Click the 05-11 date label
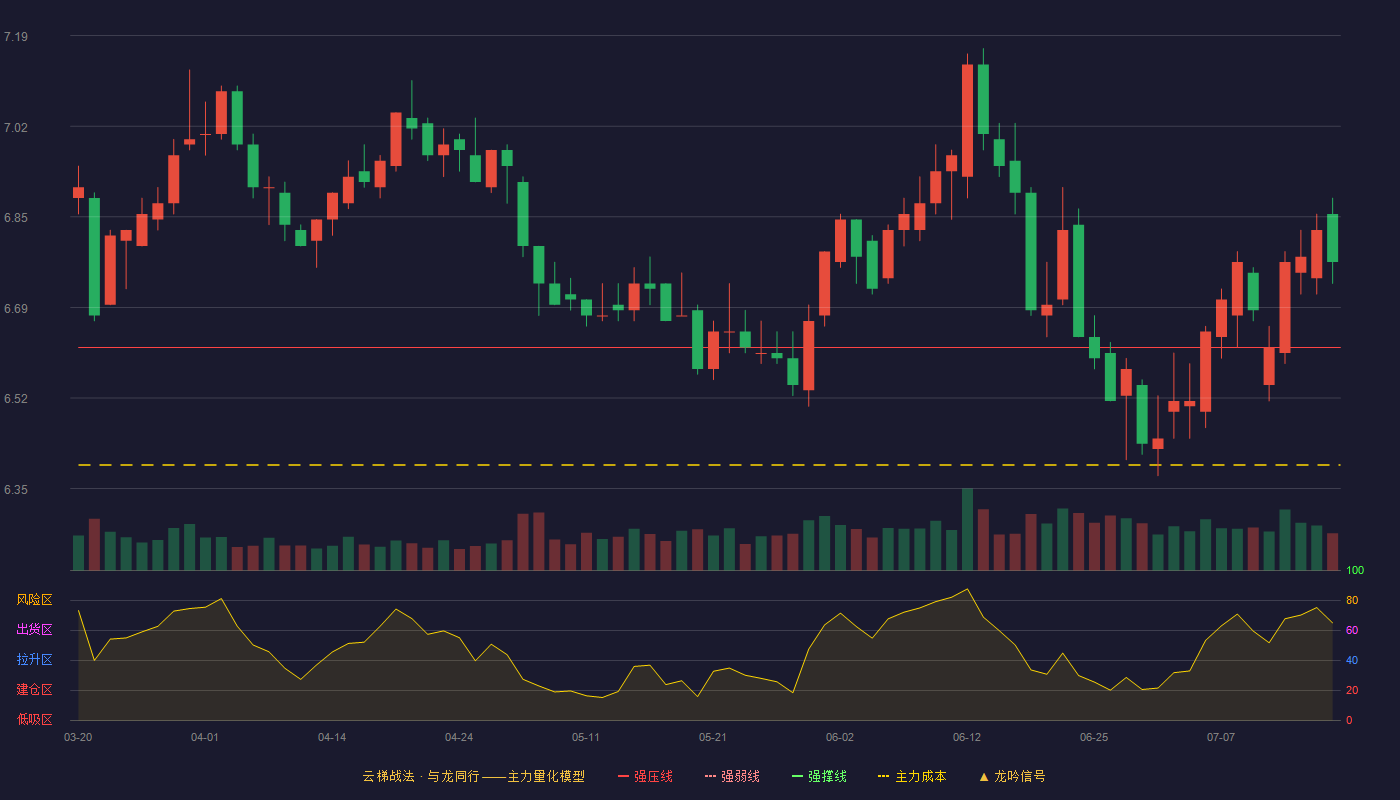The width and height of the screenshot is (1400, 800). (586, 737)
